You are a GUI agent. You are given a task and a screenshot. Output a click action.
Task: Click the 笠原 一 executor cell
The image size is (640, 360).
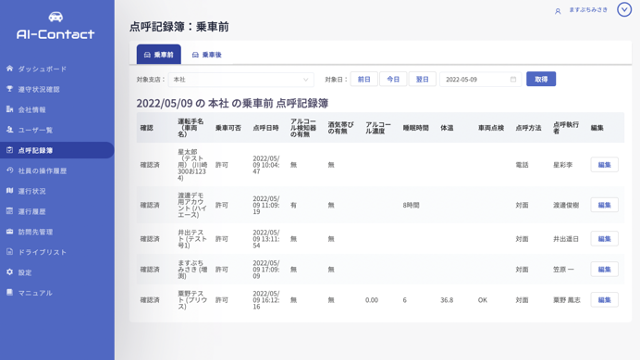click(x=563, y=269)
